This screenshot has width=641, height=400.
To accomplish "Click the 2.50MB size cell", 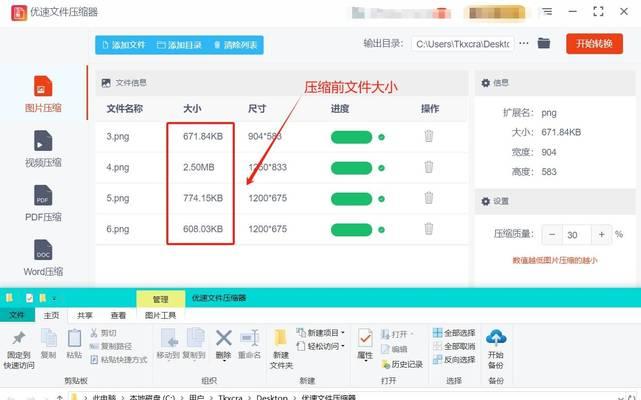I will coord(199,167).
